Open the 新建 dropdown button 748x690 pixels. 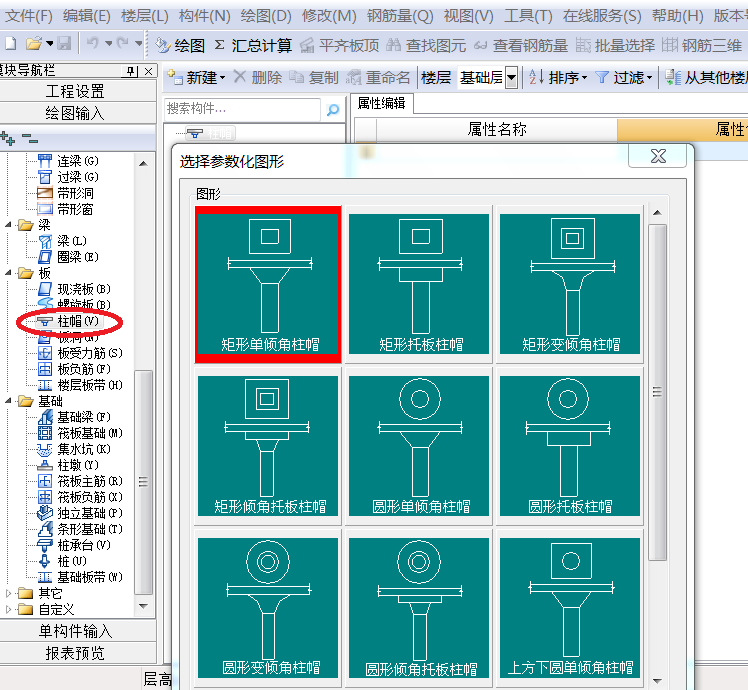196,77
